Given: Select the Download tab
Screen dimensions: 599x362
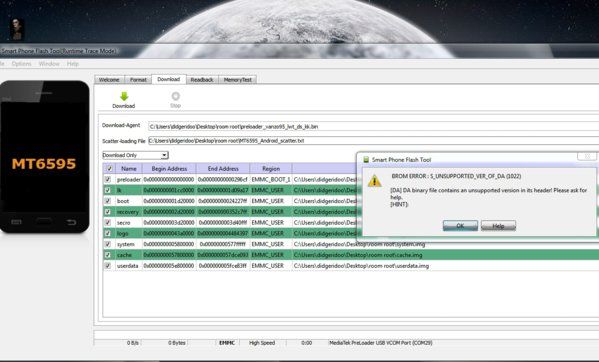Looking at the screenshot, I should point(168,79).
